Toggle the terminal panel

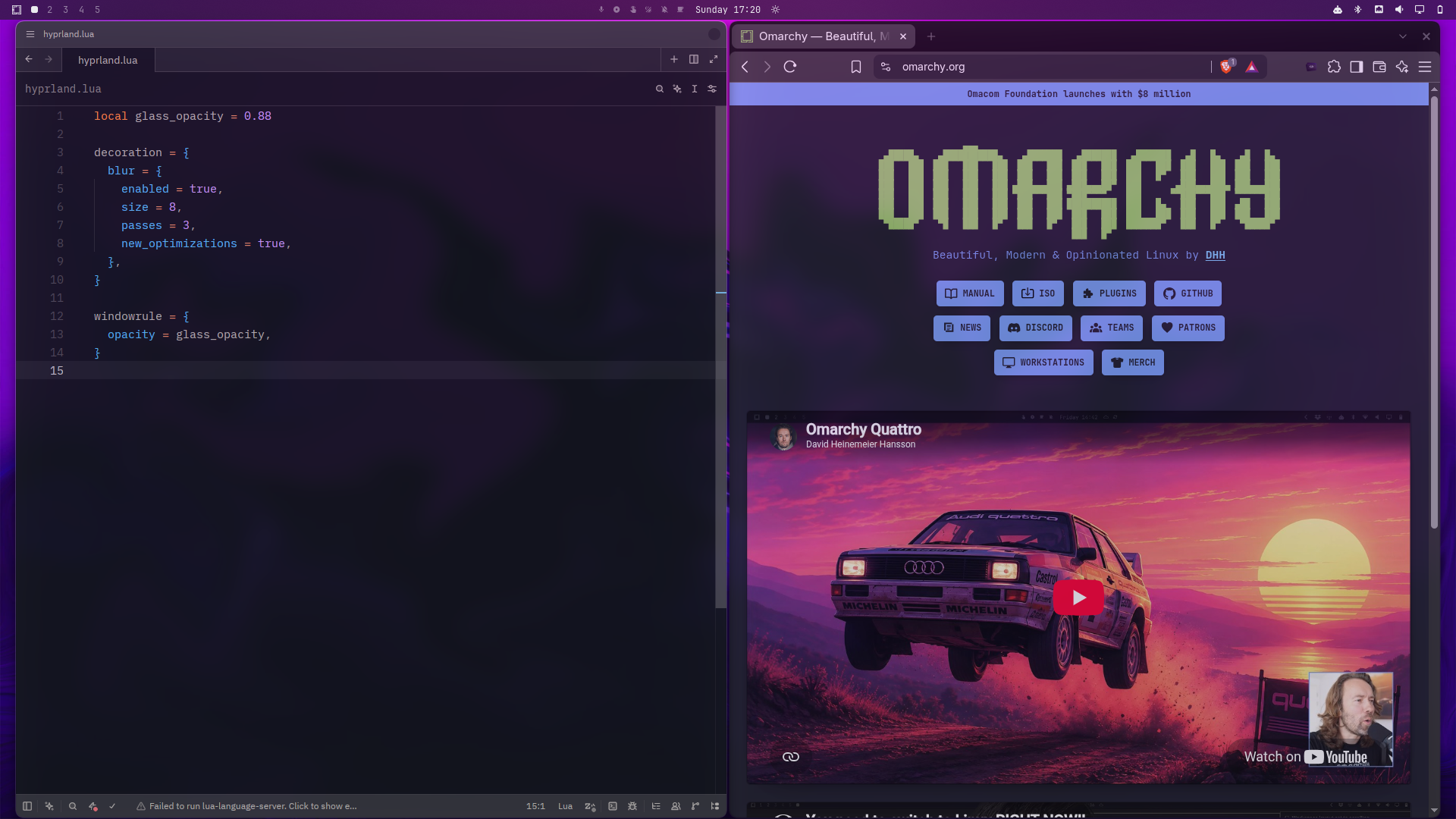(613, 806)
